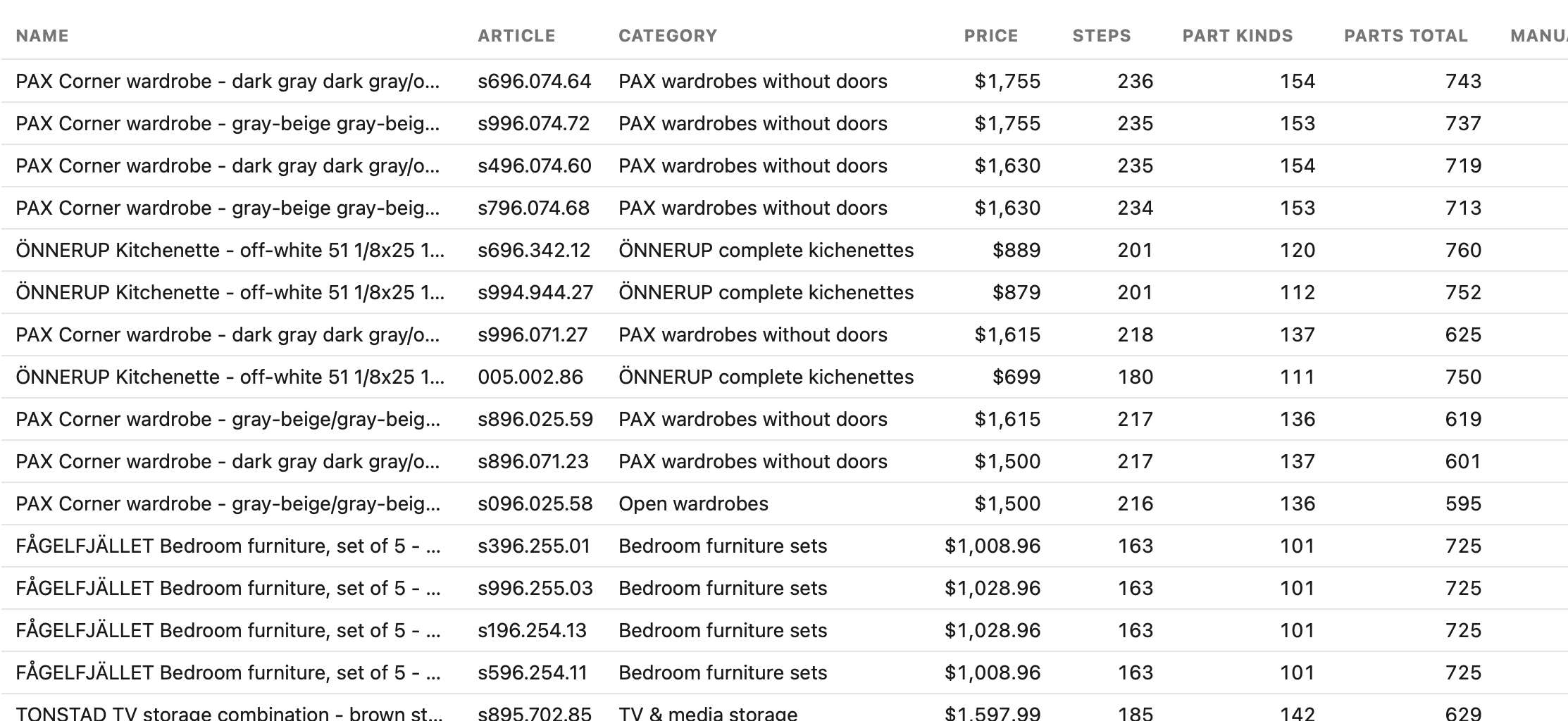
Task: Open the ÖNNERUP Kitchenette name in row 005.002.86
Action: coord(230,377)
